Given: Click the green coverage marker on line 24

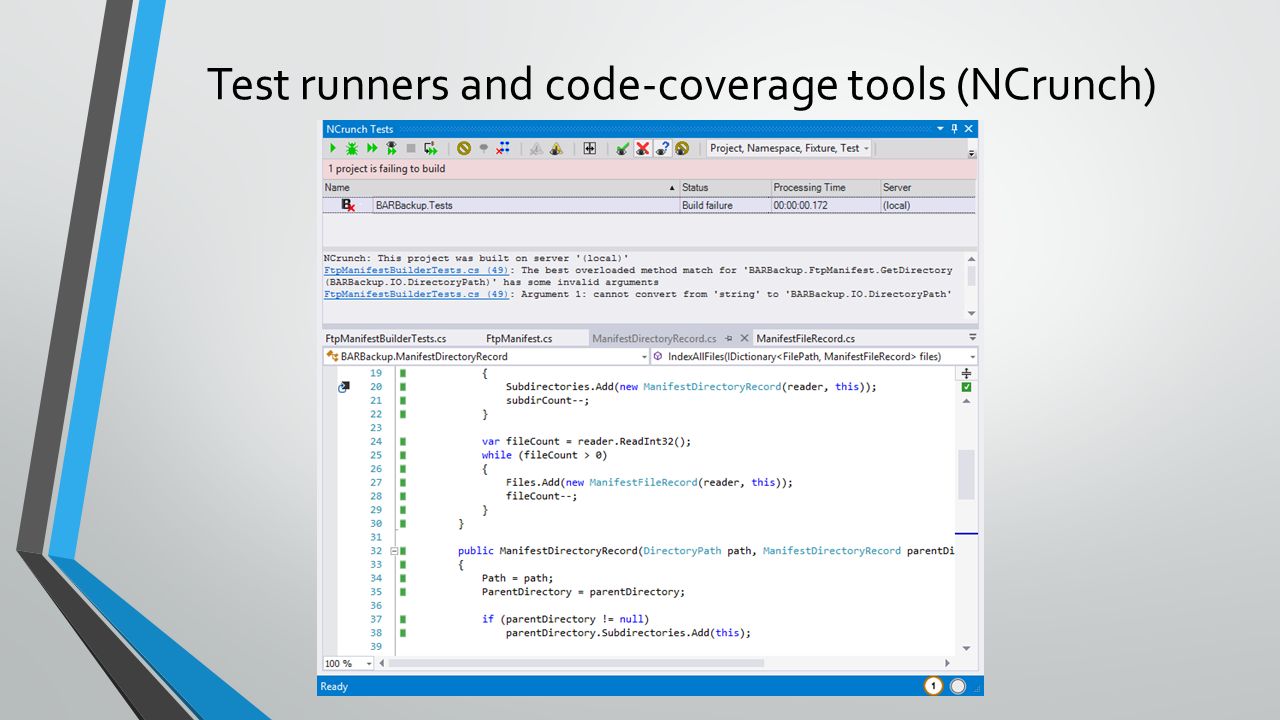Looking at the screenshot, I should pyautogui.click(x=403, y=441).
